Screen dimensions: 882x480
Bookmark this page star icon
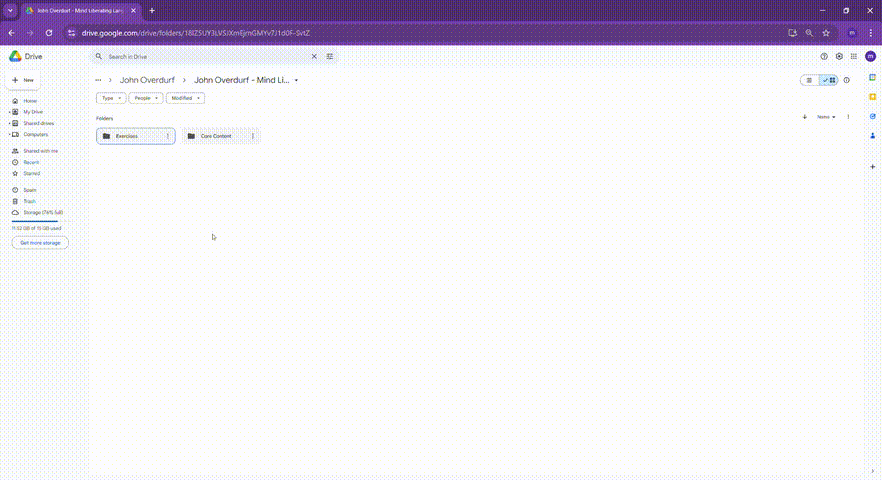(x=826, y=33)
